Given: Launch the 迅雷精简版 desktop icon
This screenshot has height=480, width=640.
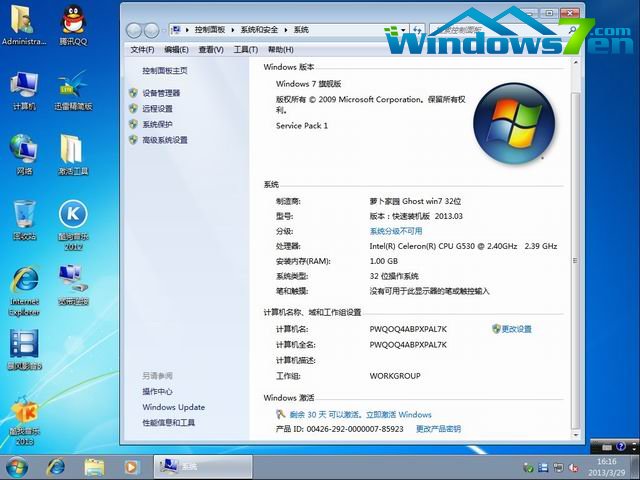Looking at the screenshot, I should [73, 91].
